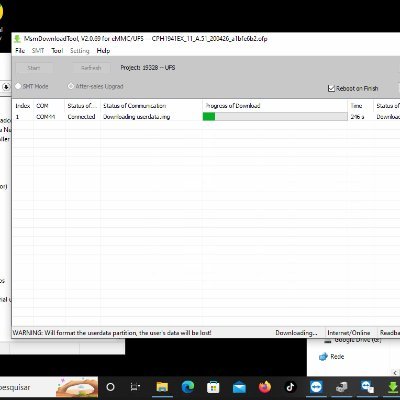The image size is (400, 400).
Task: Click the Progress of Download column header
Action: 275,106
